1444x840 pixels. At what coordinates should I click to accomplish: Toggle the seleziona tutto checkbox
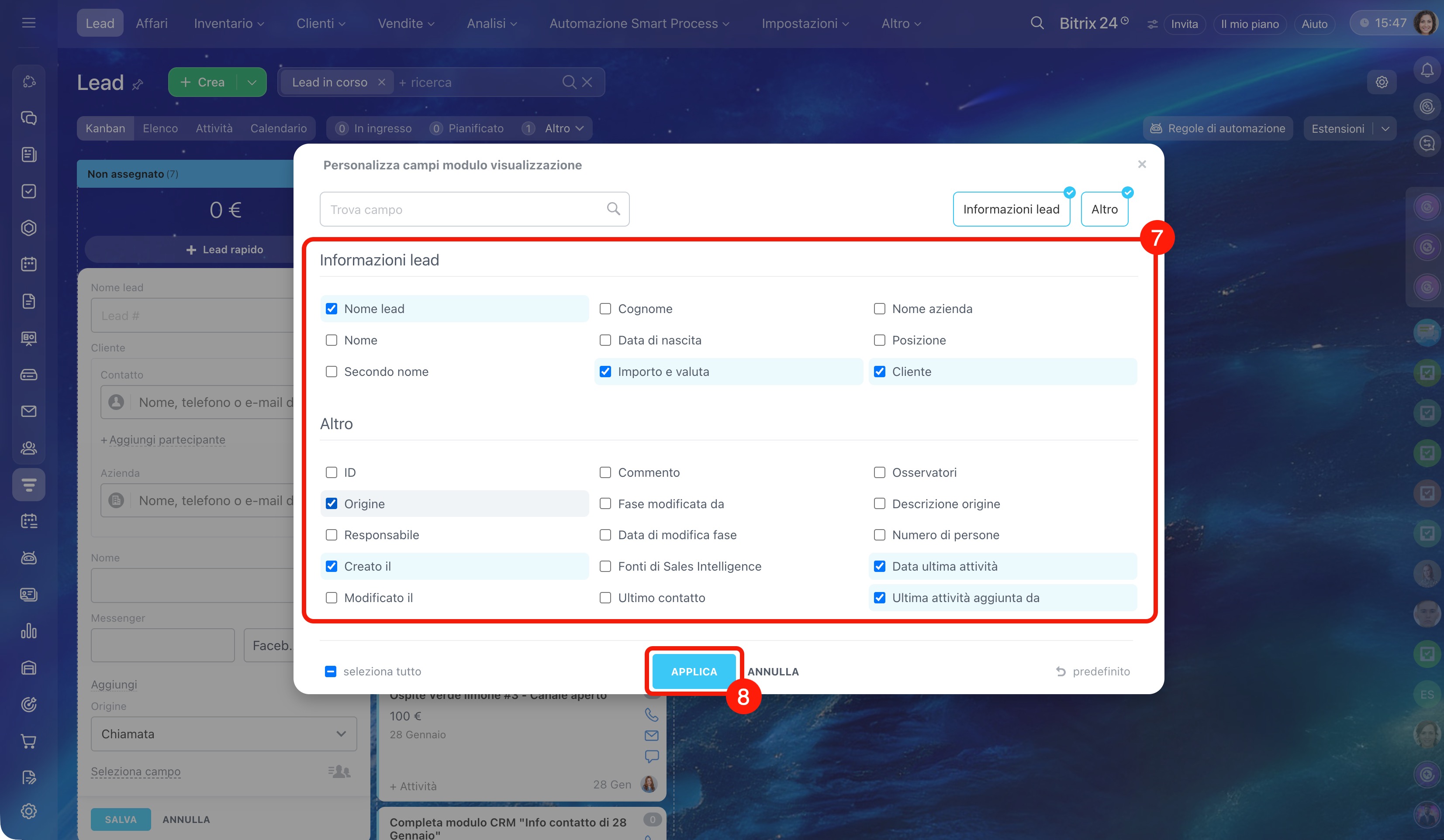pyautogui.click(x=331, y=671)
